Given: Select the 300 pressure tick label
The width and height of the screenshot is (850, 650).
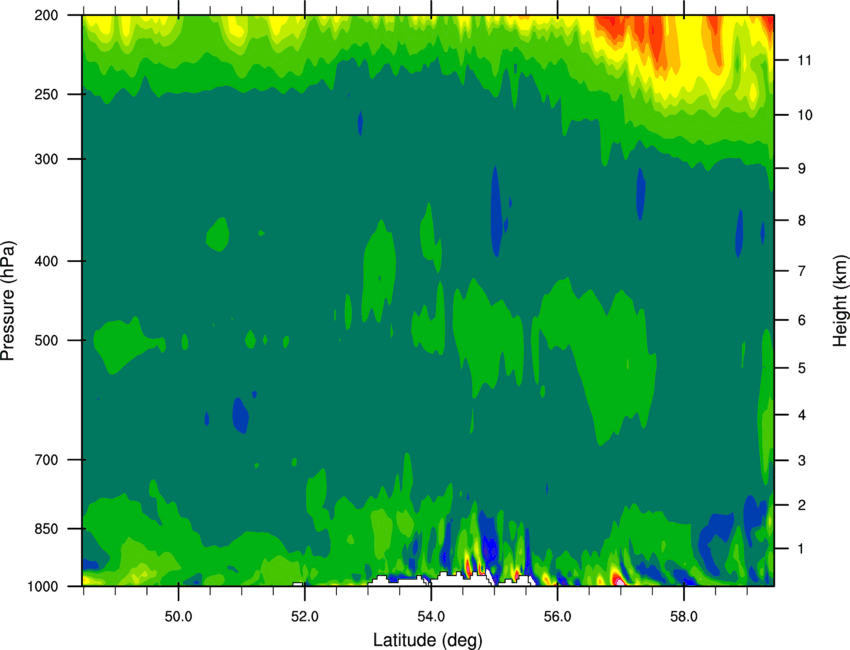Looking at the screenshot, I should pyautogui.click(x=47, y=159).
